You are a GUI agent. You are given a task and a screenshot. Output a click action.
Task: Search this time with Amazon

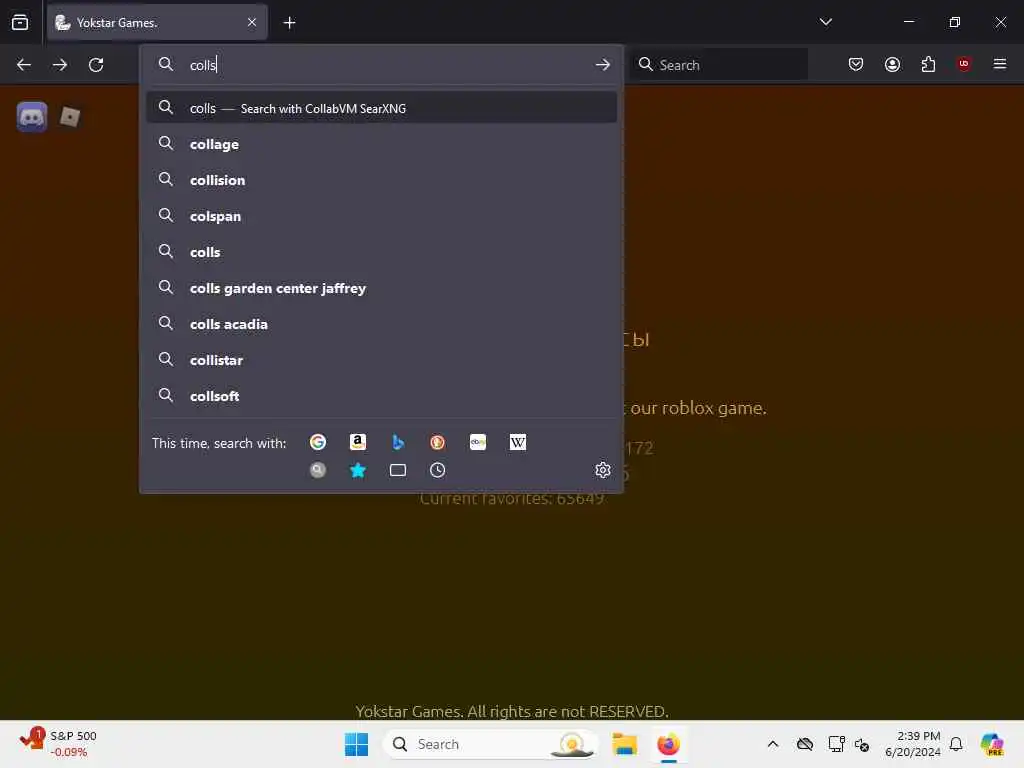358,443
